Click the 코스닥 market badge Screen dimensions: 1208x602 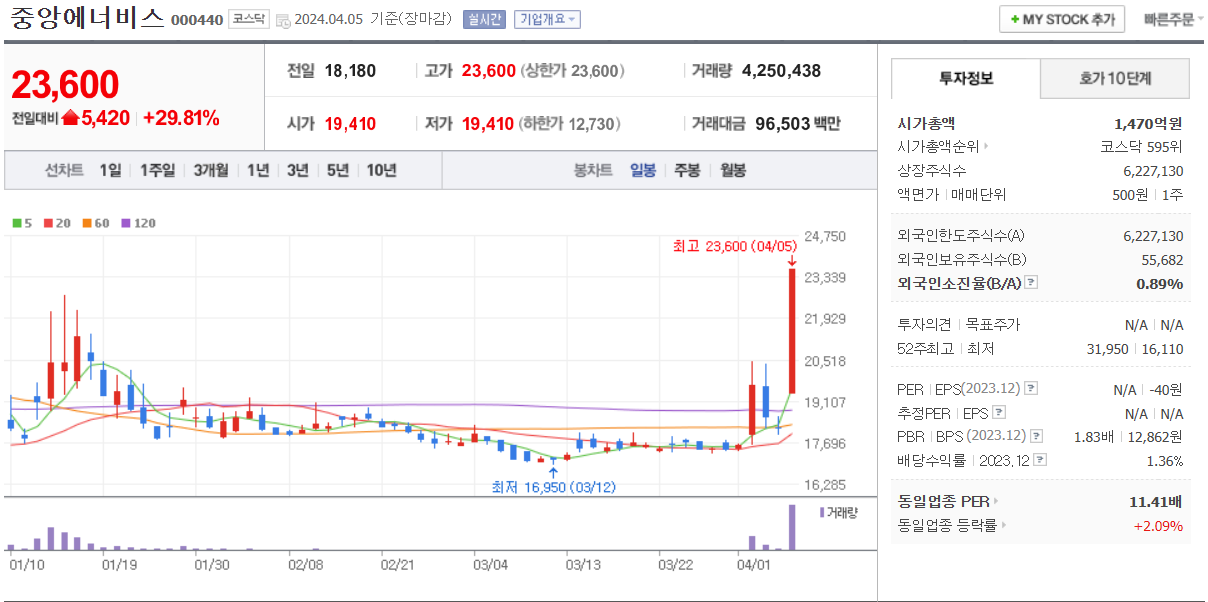tap(249, 19)
